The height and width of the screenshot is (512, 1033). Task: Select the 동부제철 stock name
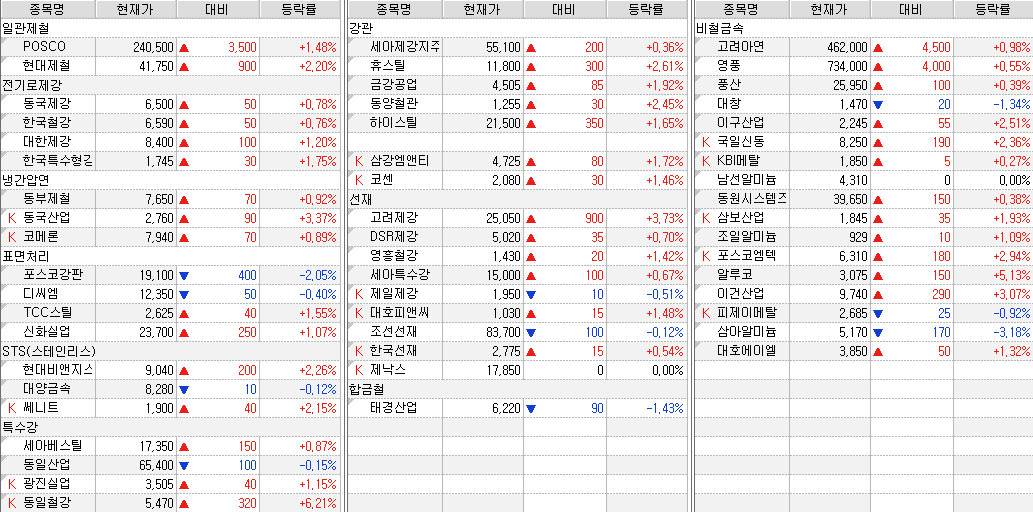(47, 199)
